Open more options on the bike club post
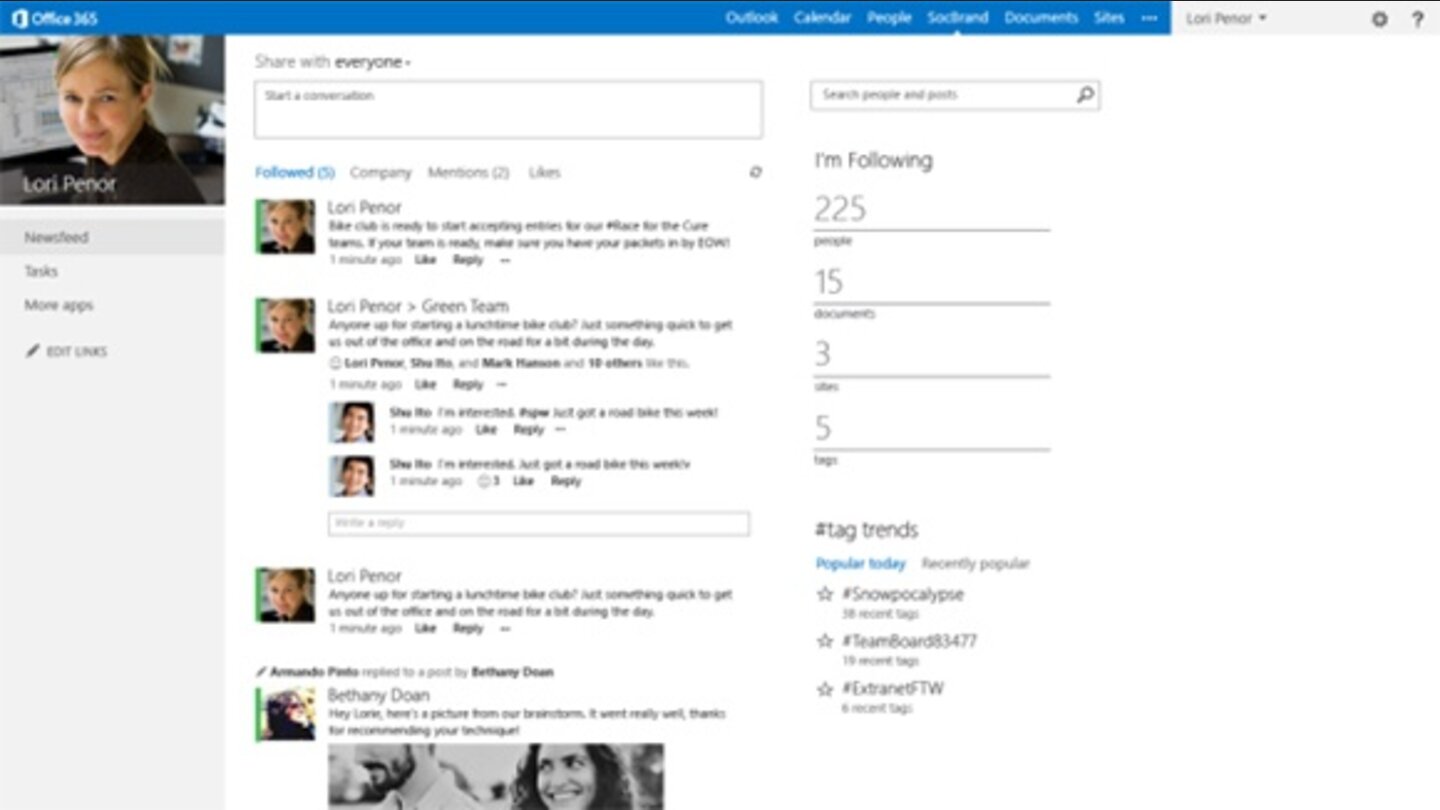The image size is (1440, 810). click(x=502, y=260)
